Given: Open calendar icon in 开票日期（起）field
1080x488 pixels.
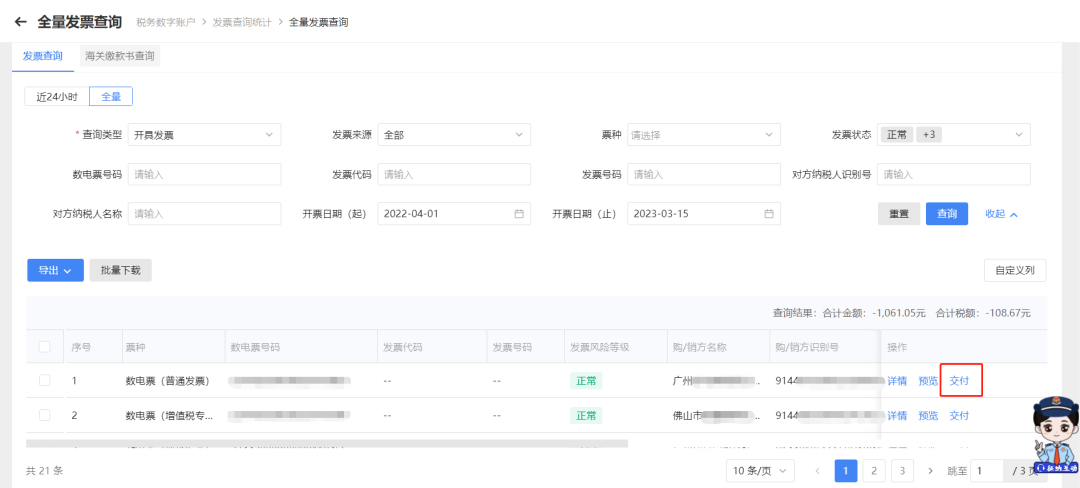Looking at the screenshot, I should (519, 213).
